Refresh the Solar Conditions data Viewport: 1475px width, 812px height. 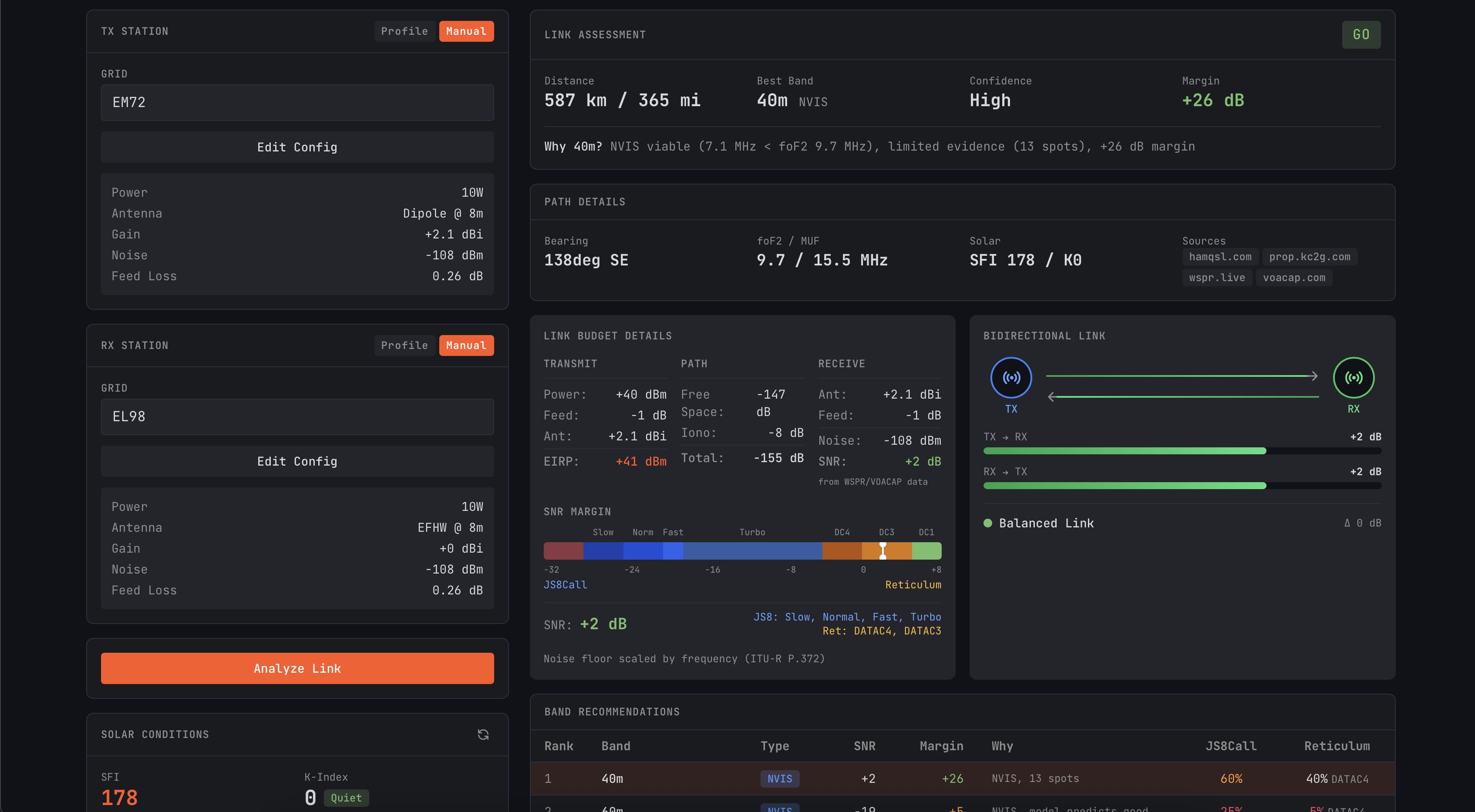(483, 734)
